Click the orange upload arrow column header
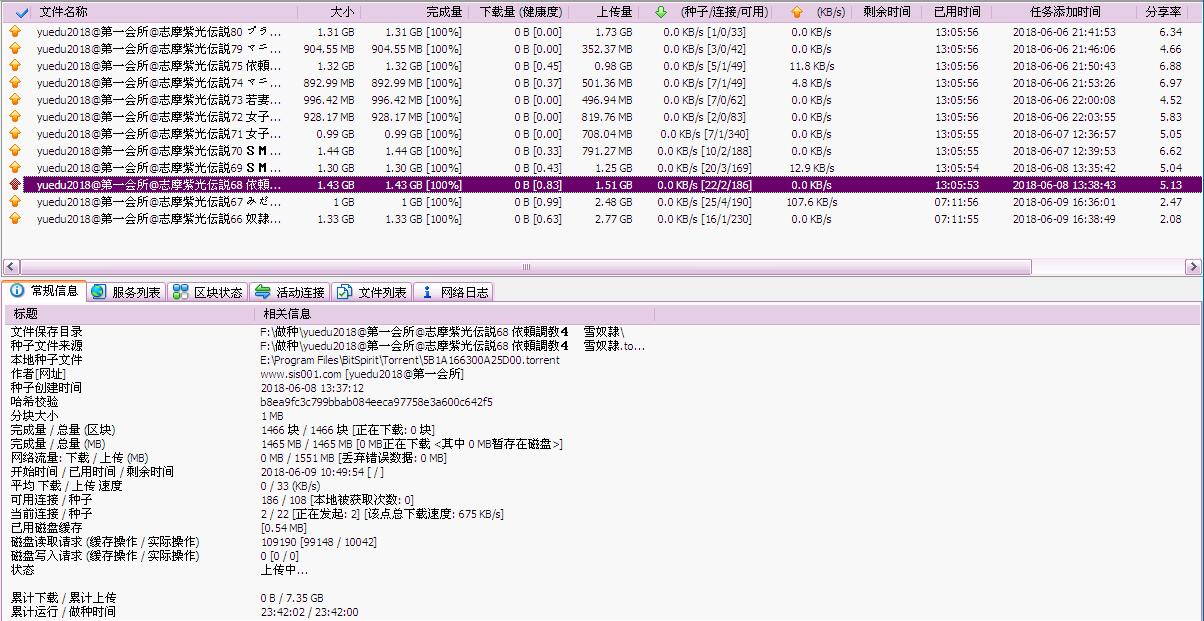Viewport: 1204px width, 621px height. tap(796, 12)
